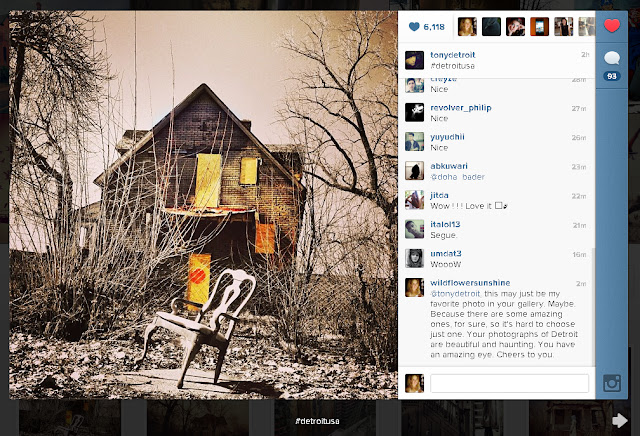Screen dimensions: 640x436
Task: Click revolver_philip's avatar icon
Action: [x=414, y=112]
